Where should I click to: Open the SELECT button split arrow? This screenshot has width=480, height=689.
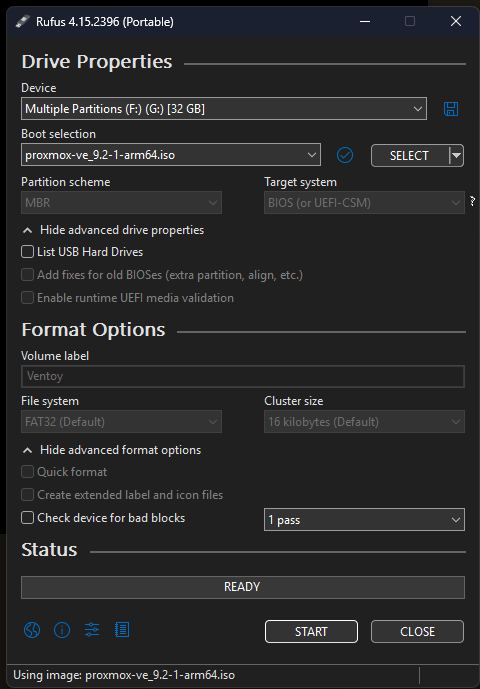click(457, 156)
